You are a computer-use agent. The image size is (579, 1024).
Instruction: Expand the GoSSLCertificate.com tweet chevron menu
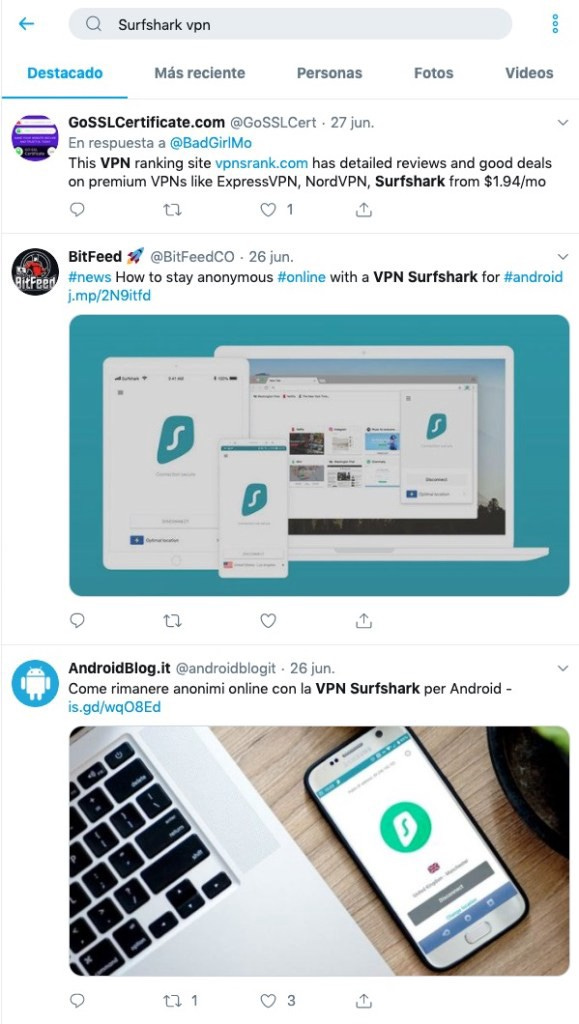563,122
